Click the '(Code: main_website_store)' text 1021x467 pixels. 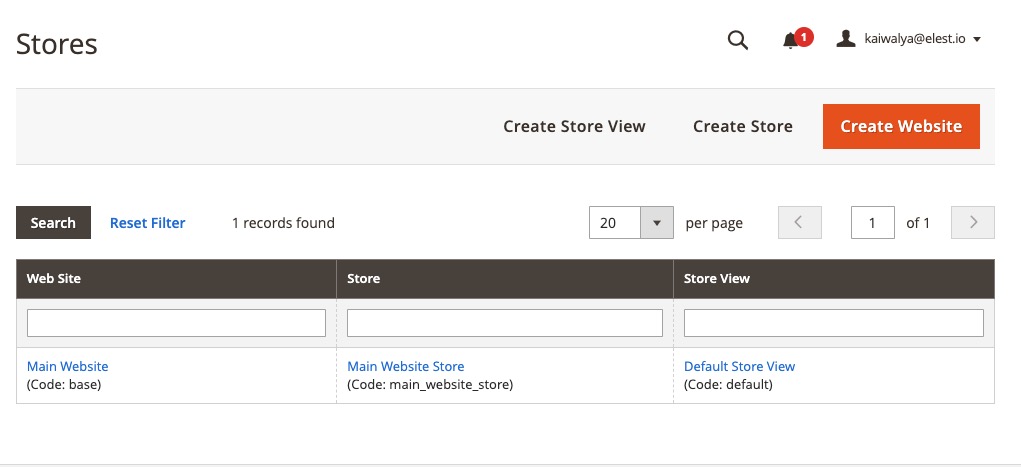pyautogui.click(x=430, y=385)
